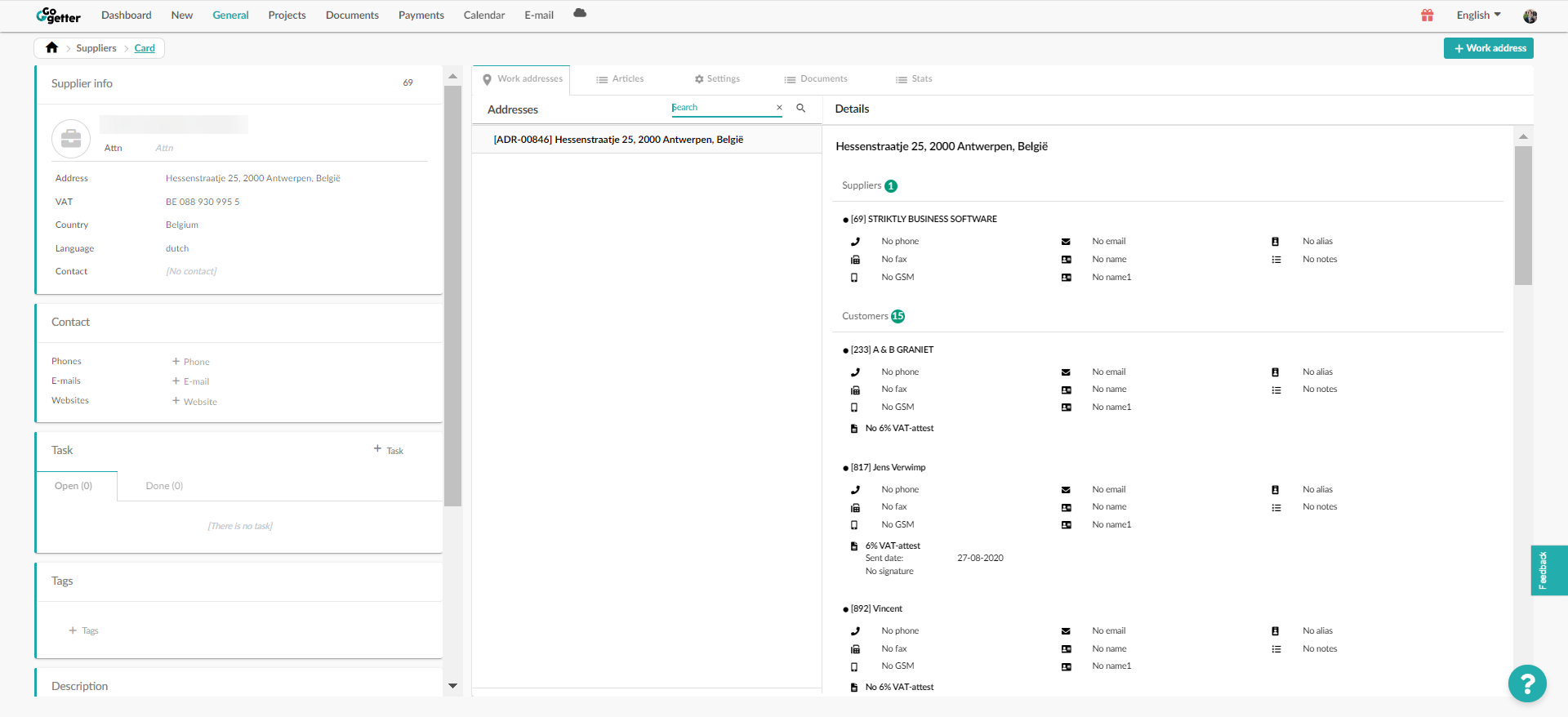Click fax icon for STRIKTLY BUSINESS SOFTWARE

coord(855,260)
